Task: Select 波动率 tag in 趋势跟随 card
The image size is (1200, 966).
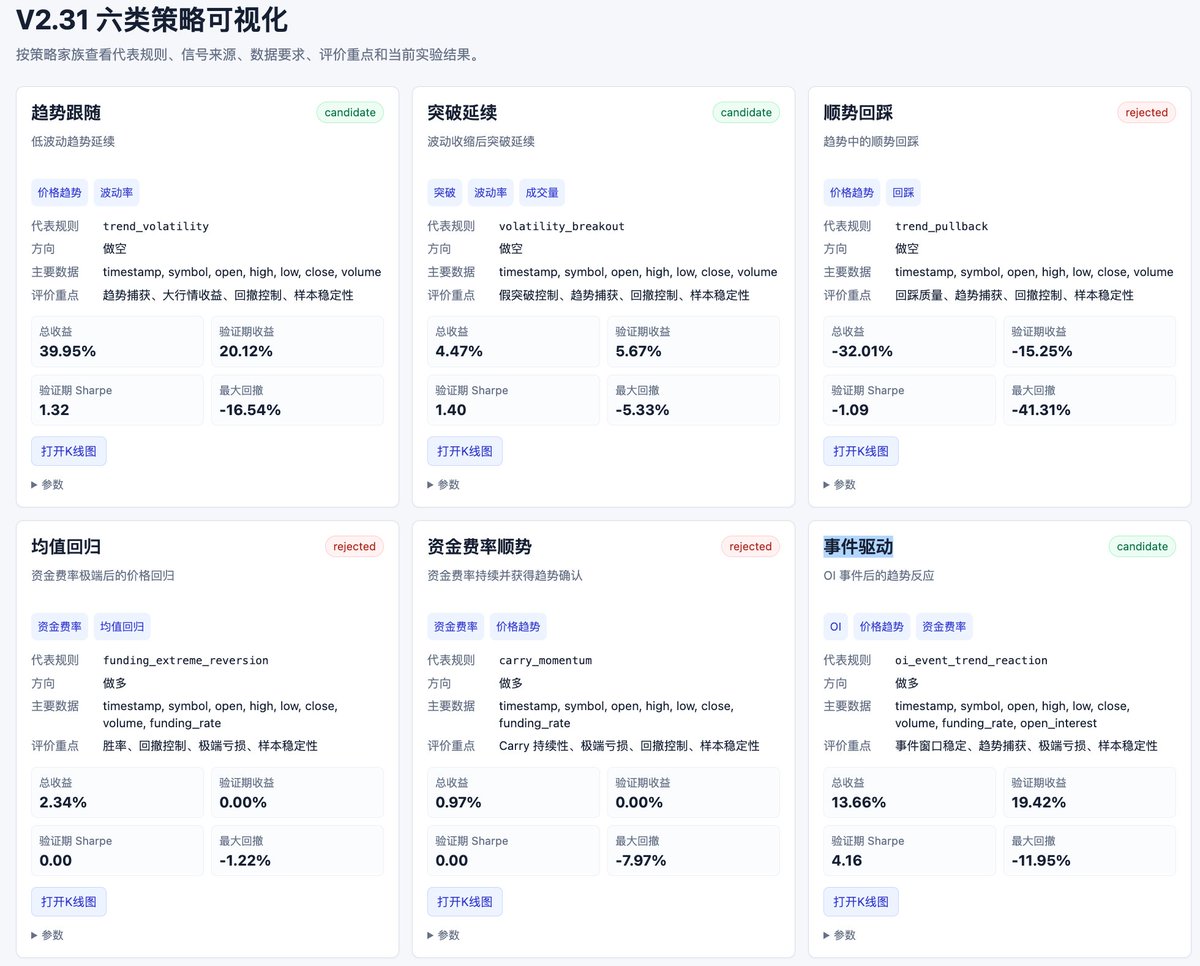Action: pyautogui.click(x=117, y=193)
